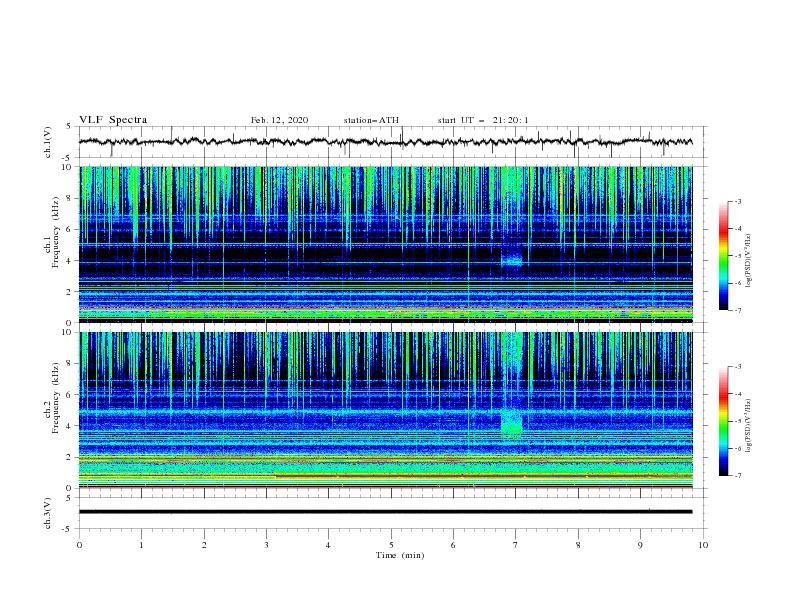Image resolution: width=792 pixels, height=612 pixels.
Task: Click the "station=ATH" header label
Action: 371,120
